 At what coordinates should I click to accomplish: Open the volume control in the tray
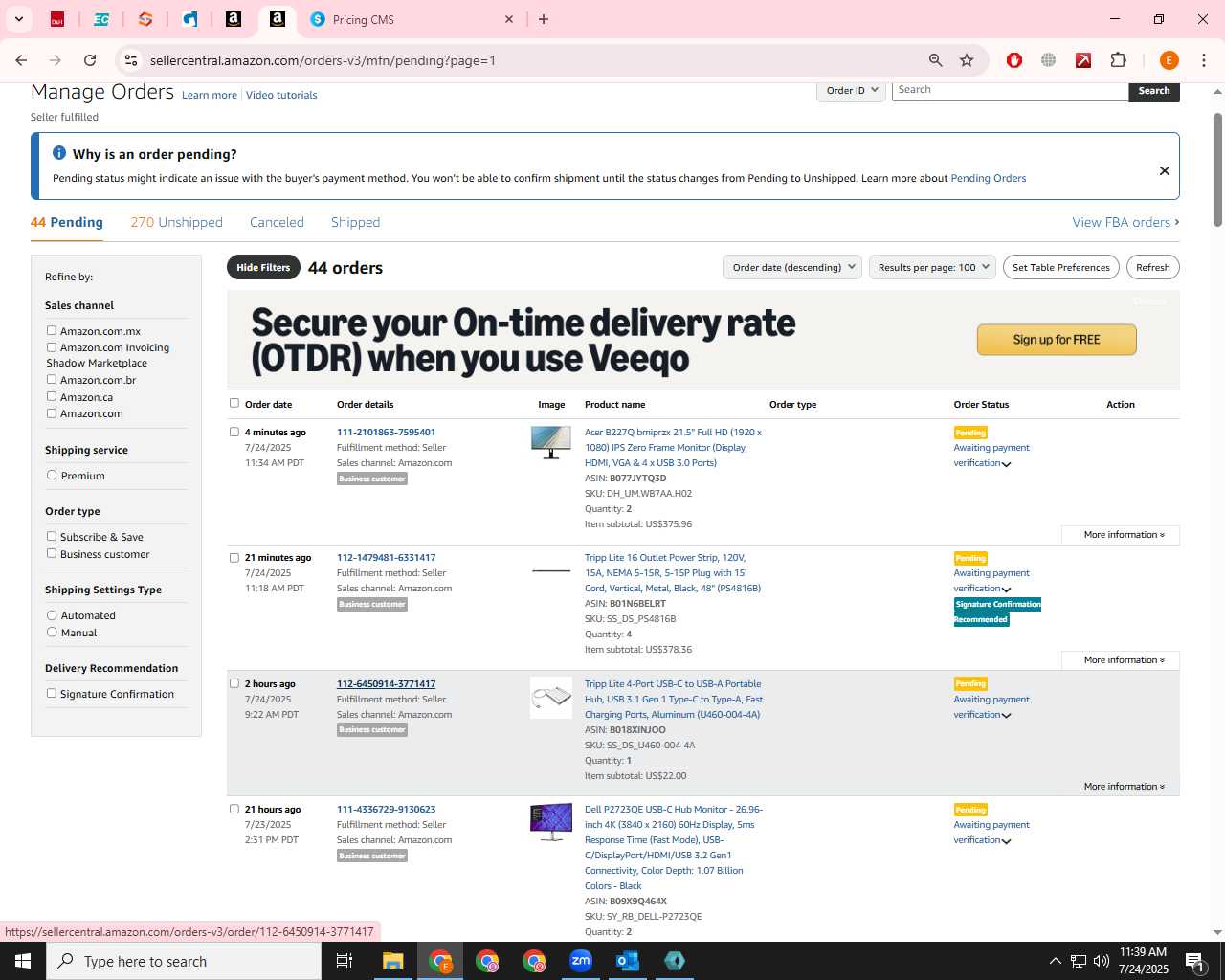click(1102, 961)
